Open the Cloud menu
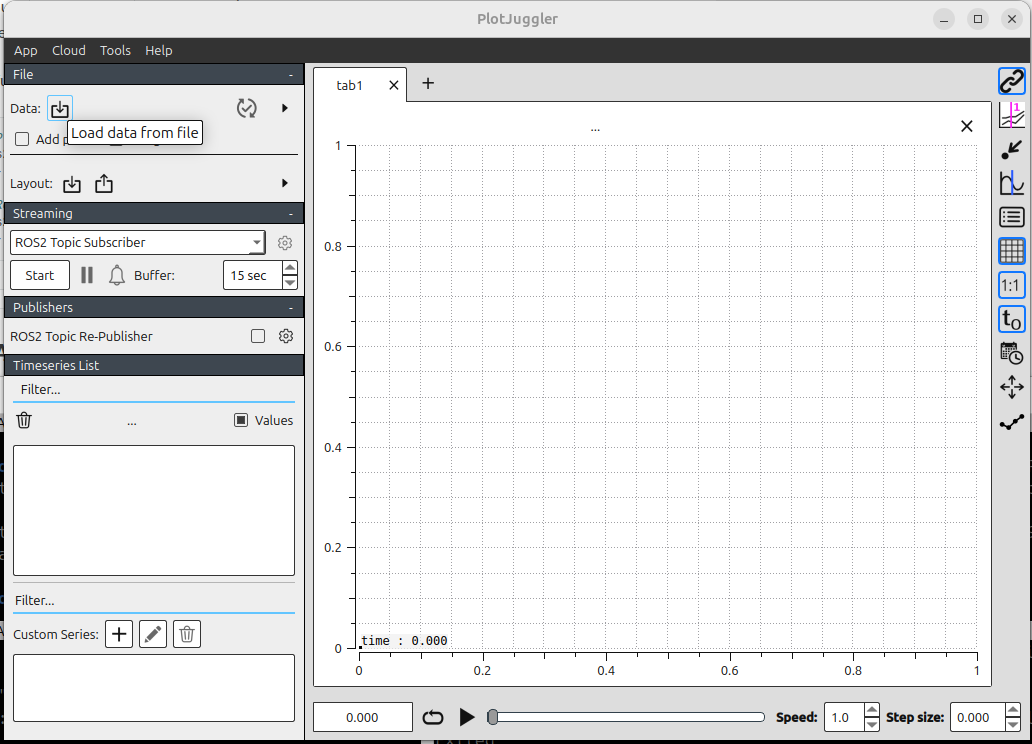The image size is (1032, 744). 68,51
